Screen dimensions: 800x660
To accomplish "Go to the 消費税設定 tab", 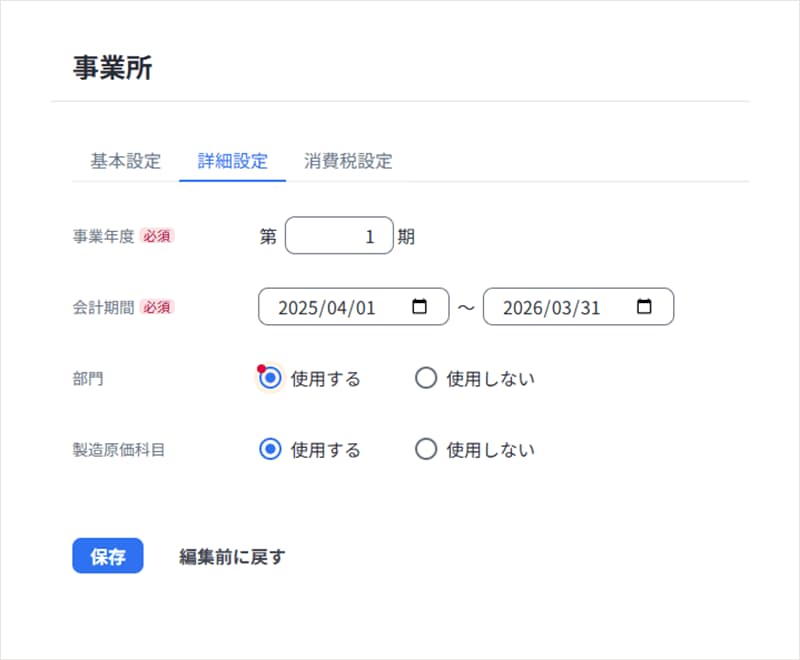I will 348,161.
